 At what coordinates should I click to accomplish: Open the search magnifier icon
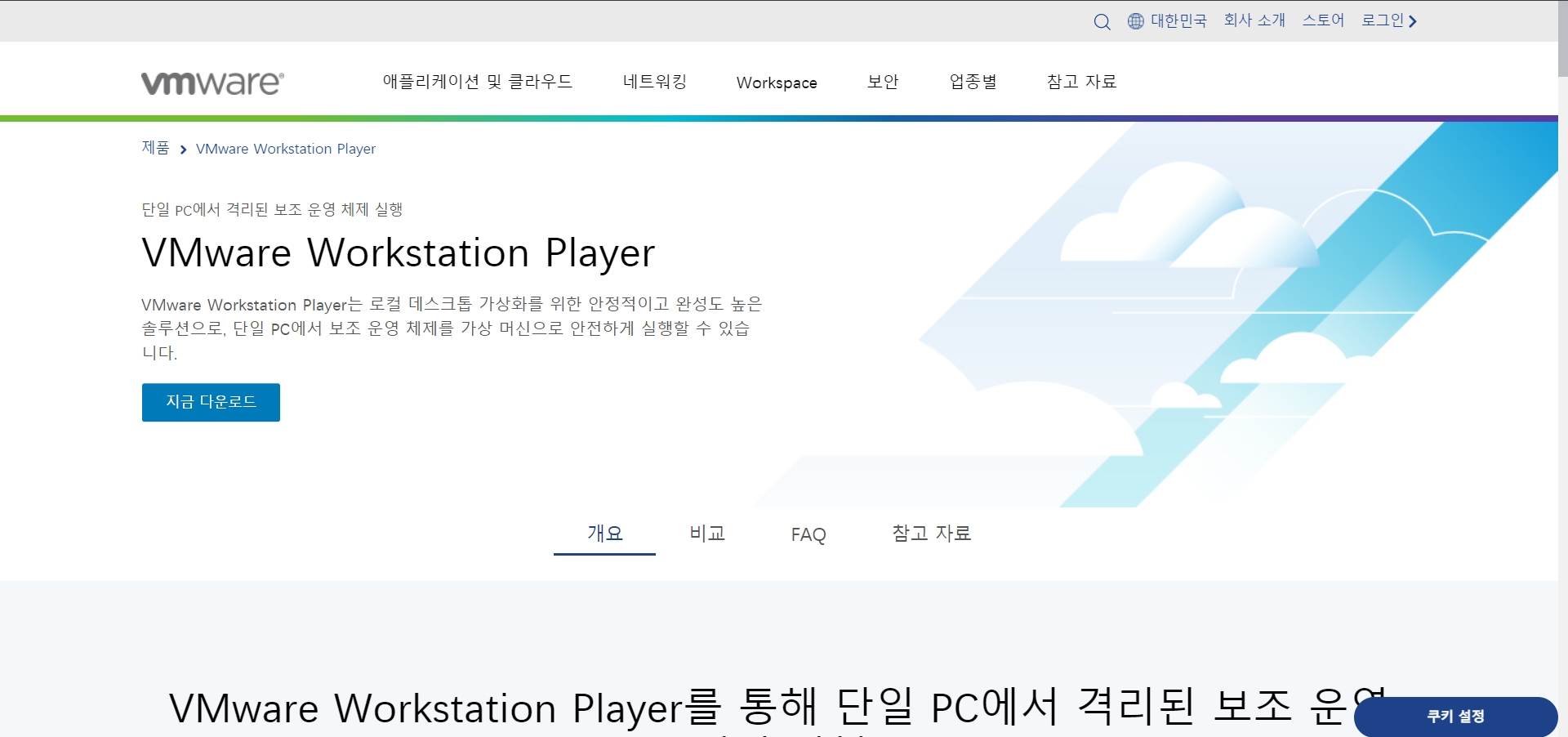1102,22
